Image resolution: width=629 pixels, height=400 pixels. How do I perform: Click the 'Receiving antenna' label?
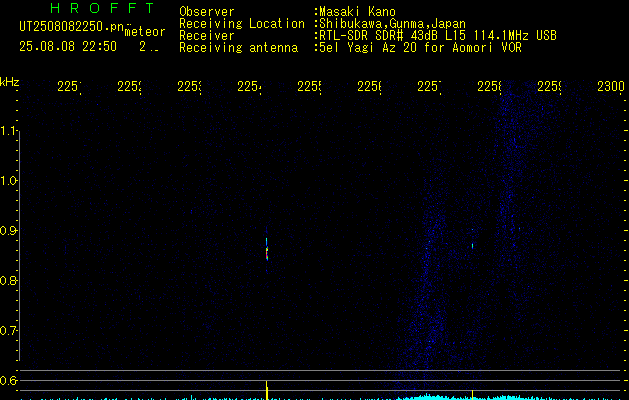tap(239, 48)
